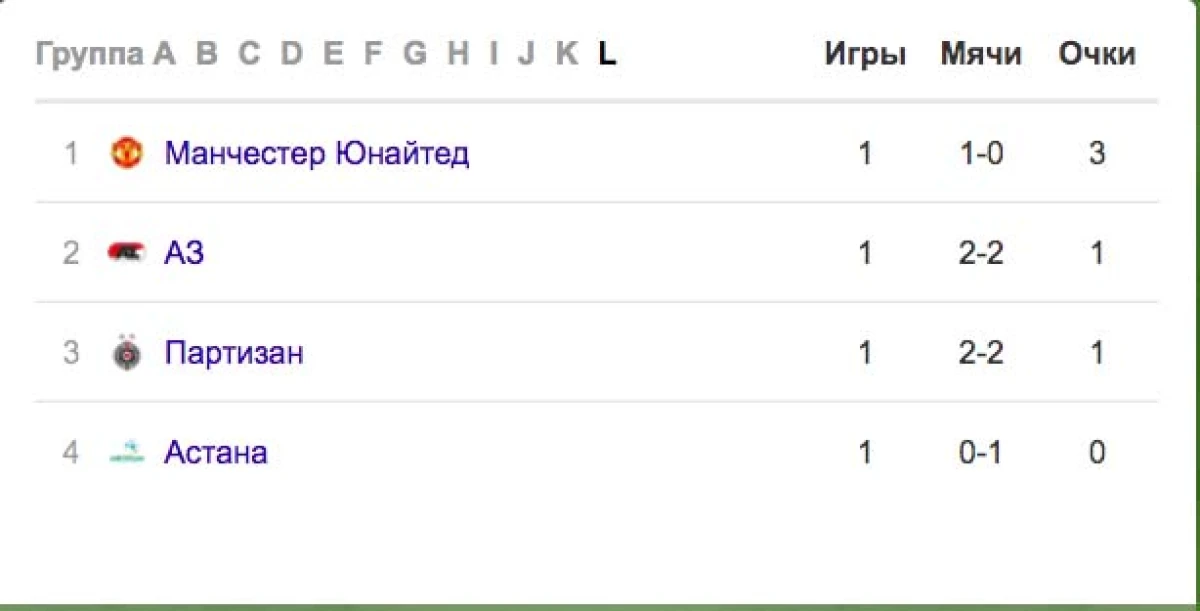The image size is (1200, 611).
Task: Click the Manchester United club crest
Action: pos(126,153)
